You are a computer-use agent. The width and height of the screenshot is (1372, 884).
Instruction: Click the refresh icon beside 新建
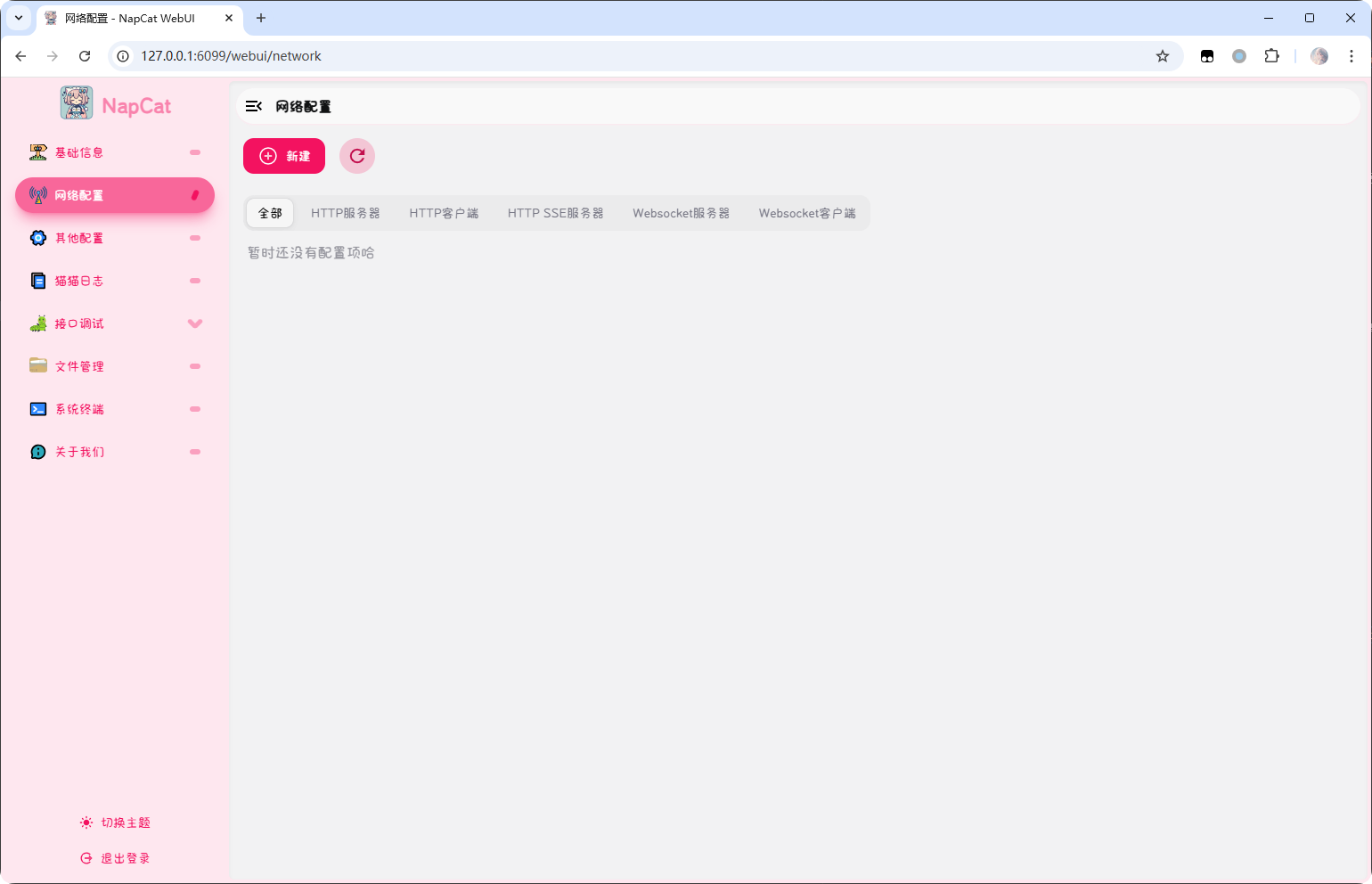[x=357, y=156]
